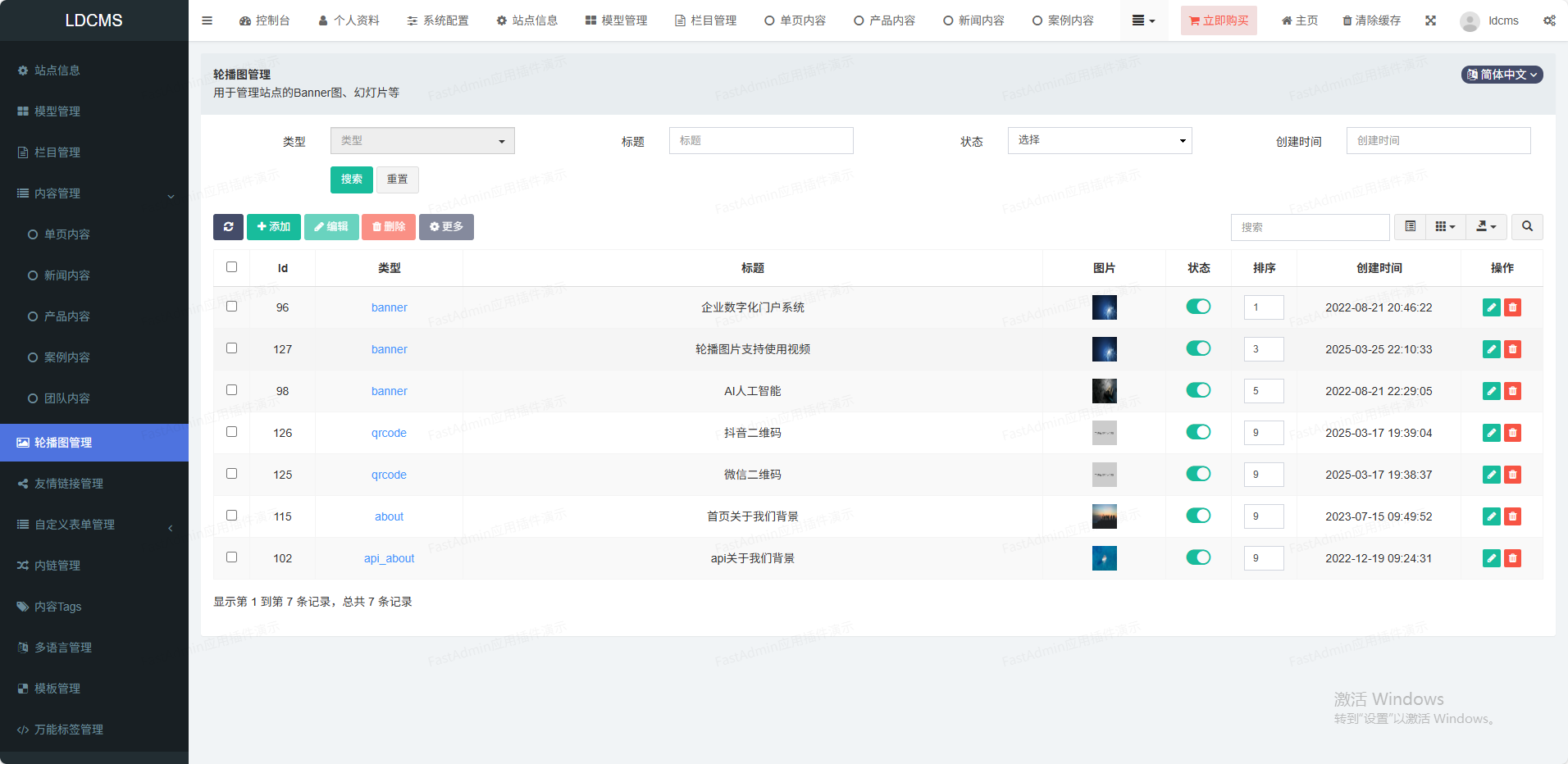
Task: Toggle the table card view icon
Action: pos(1410,227)
